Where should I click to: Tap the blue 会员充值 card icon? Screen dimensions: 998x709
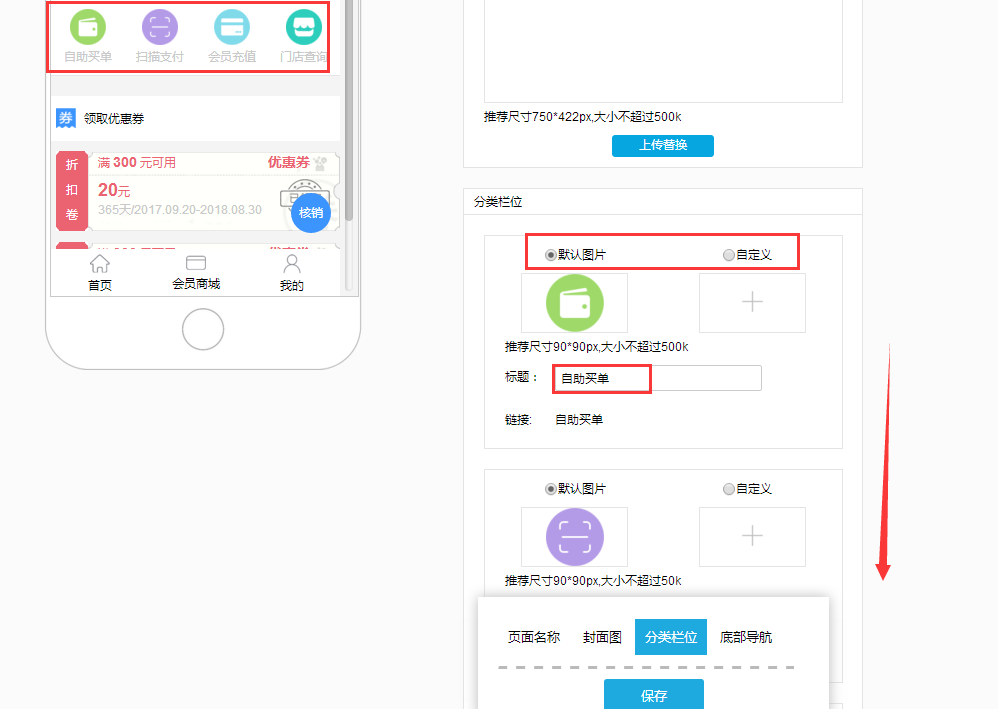click(232, 27)
